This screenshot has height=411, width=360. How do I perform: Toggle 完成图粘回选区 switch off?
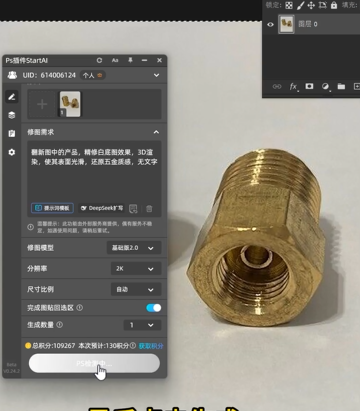click(x=154, y=308)
